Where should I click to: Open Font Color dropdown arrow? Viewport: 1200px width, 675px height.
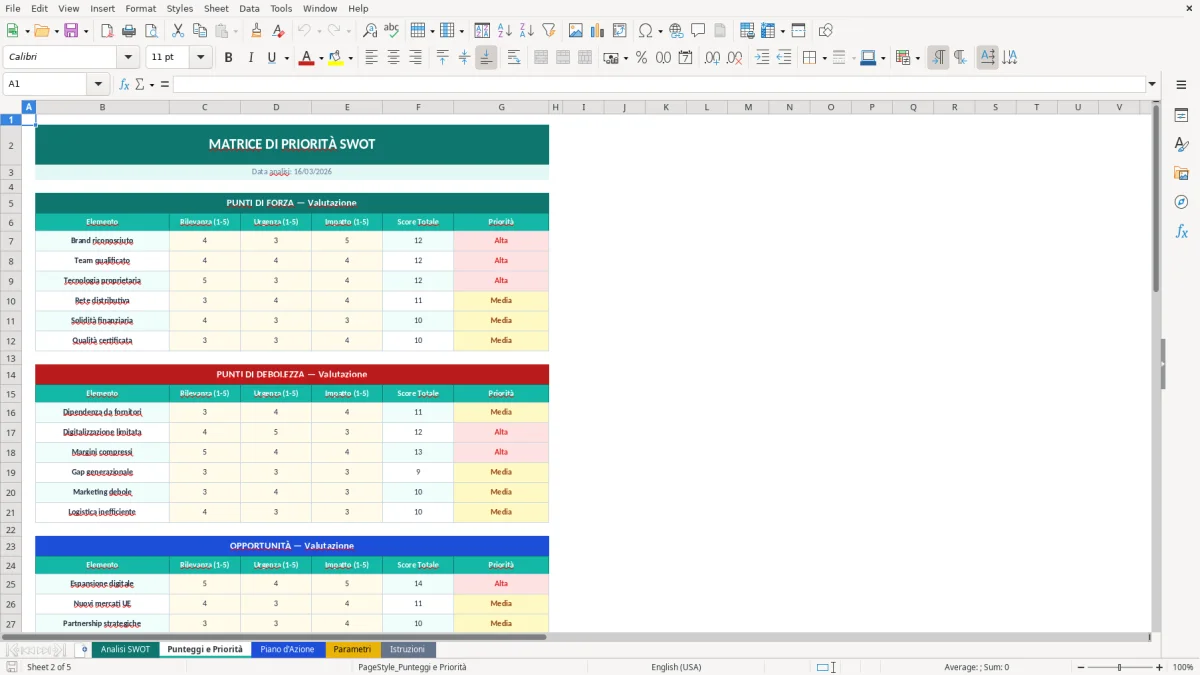tap(320, 58)
